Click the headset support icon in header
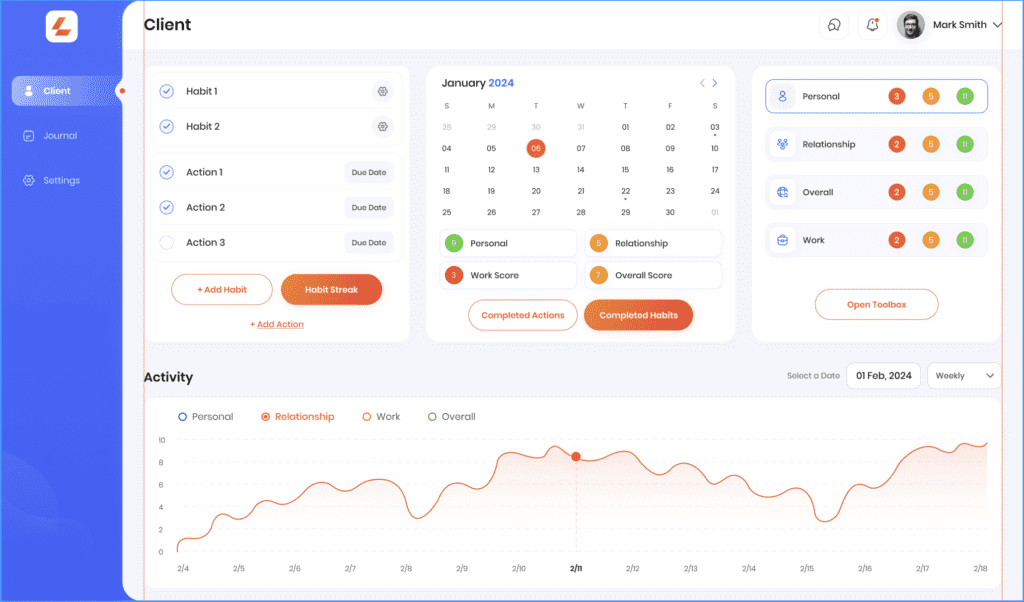The width and height of the screenshot is (1024, 602). tap(833, 25)
